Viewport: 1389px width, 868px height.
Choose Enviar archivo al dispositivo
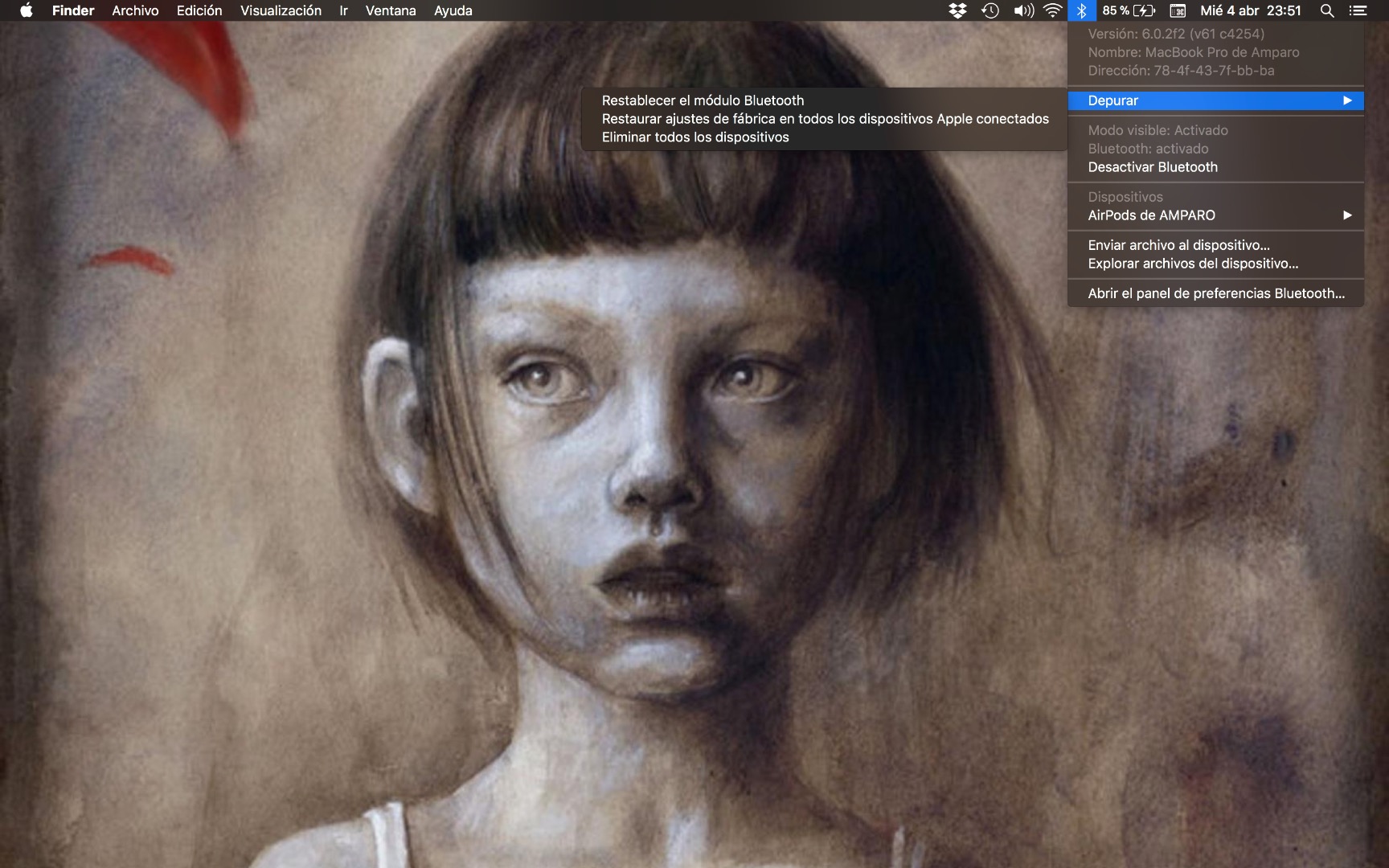tap(1215, 245)
